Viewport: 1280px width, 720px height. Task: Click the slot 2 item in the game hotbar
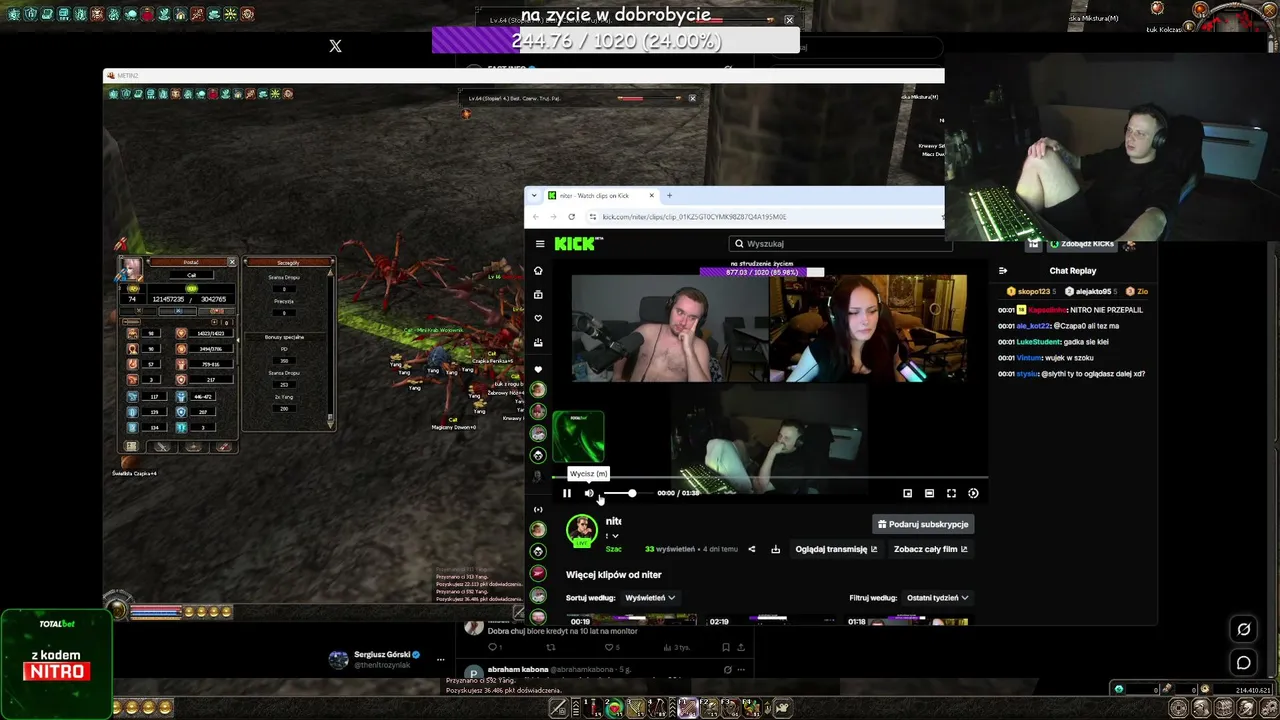pos(614,708)
